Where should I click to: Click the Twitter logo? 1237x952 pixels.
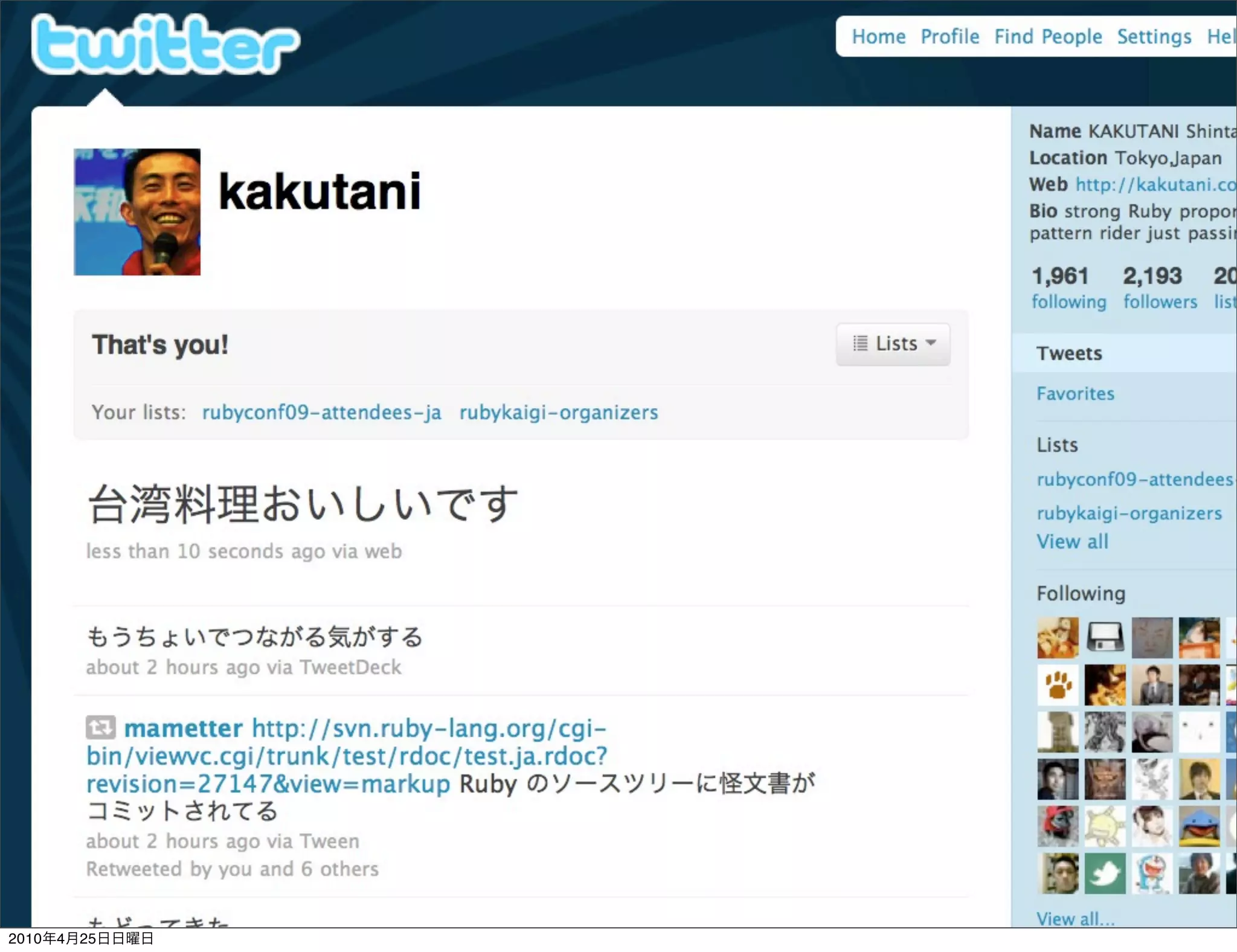pos(165,45)
